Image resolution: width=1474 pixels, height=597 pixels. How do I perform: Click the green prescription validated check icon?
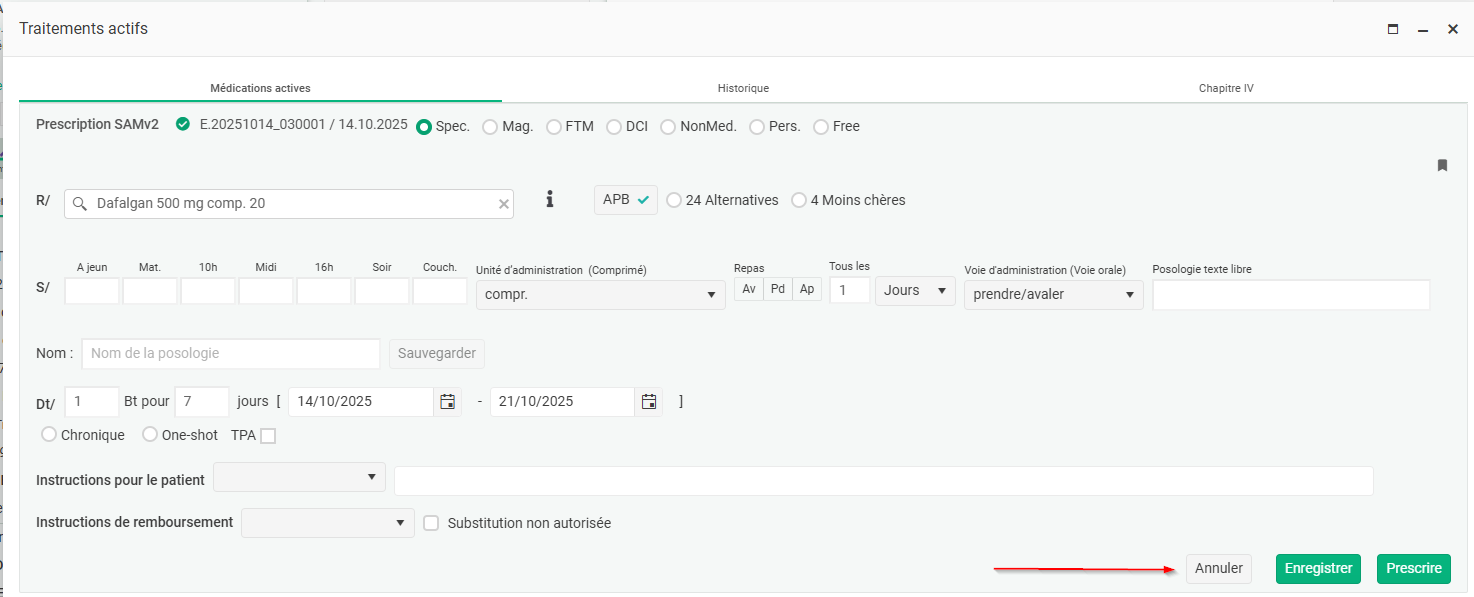[182, 125]
